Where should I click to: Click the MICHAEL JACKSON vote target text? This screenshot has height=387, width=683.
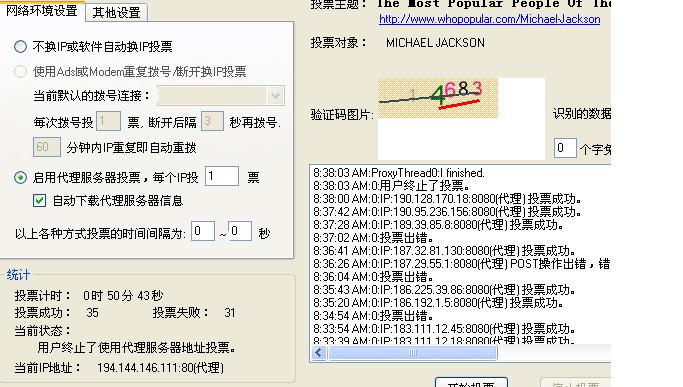coord(435,43)
